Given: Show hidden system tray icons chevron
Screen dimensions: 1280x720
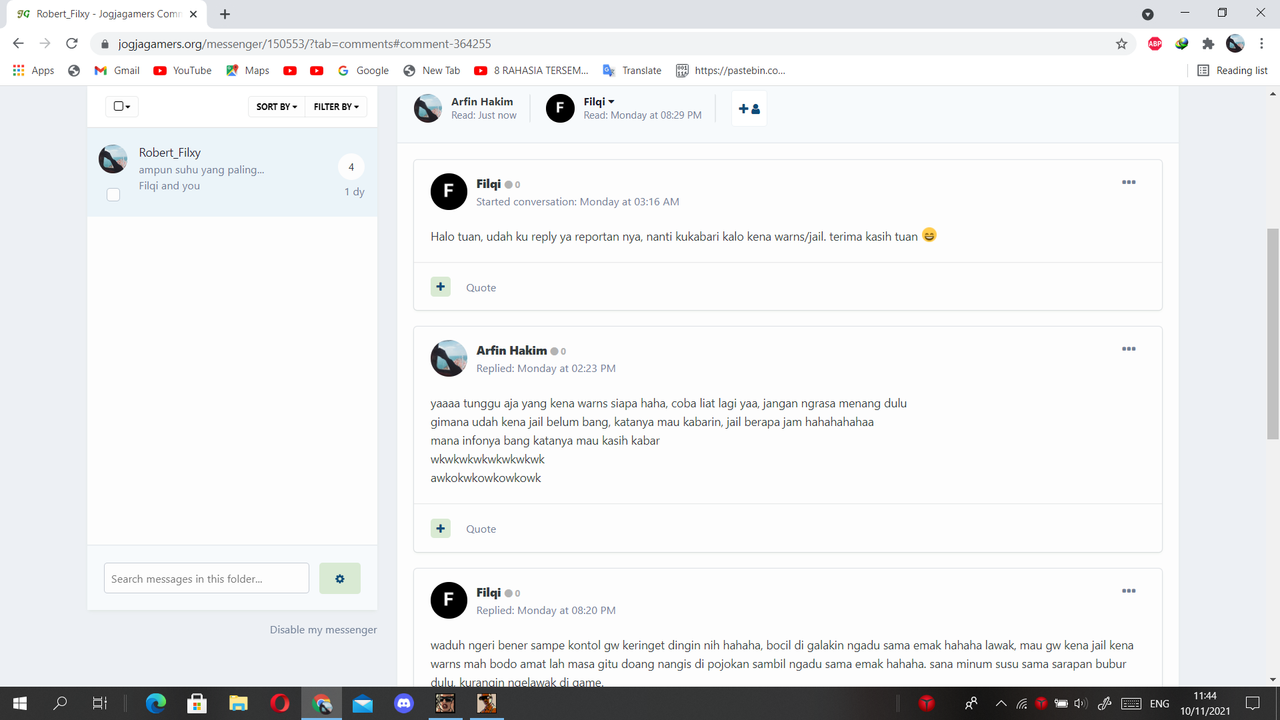Looking at the screenshot, I should click(x=1001, y=704).
